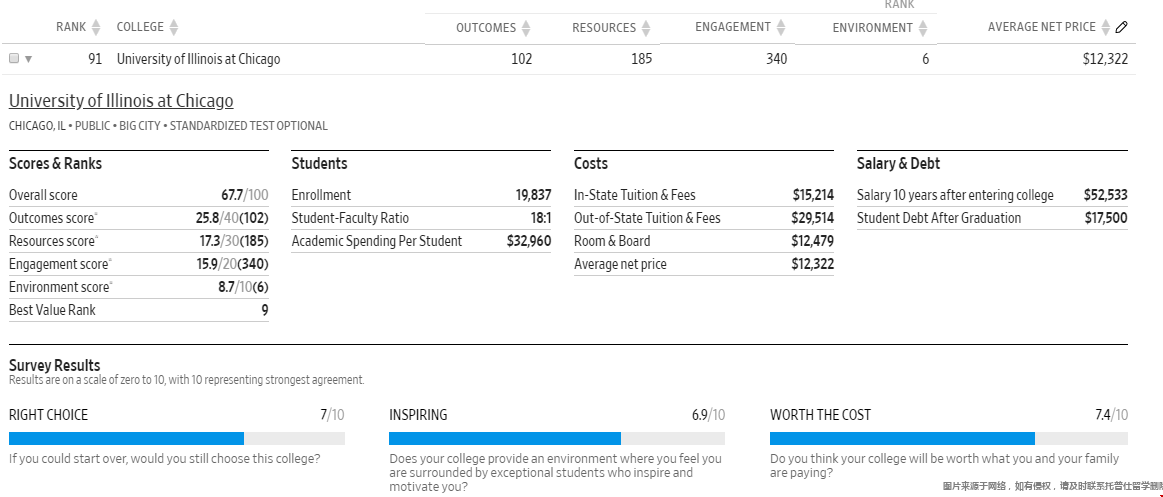Click Student Debt After Graduation $17,500
Image resolution: width=1163 pixels, height=497 pixels.
tap(1105, 218)
